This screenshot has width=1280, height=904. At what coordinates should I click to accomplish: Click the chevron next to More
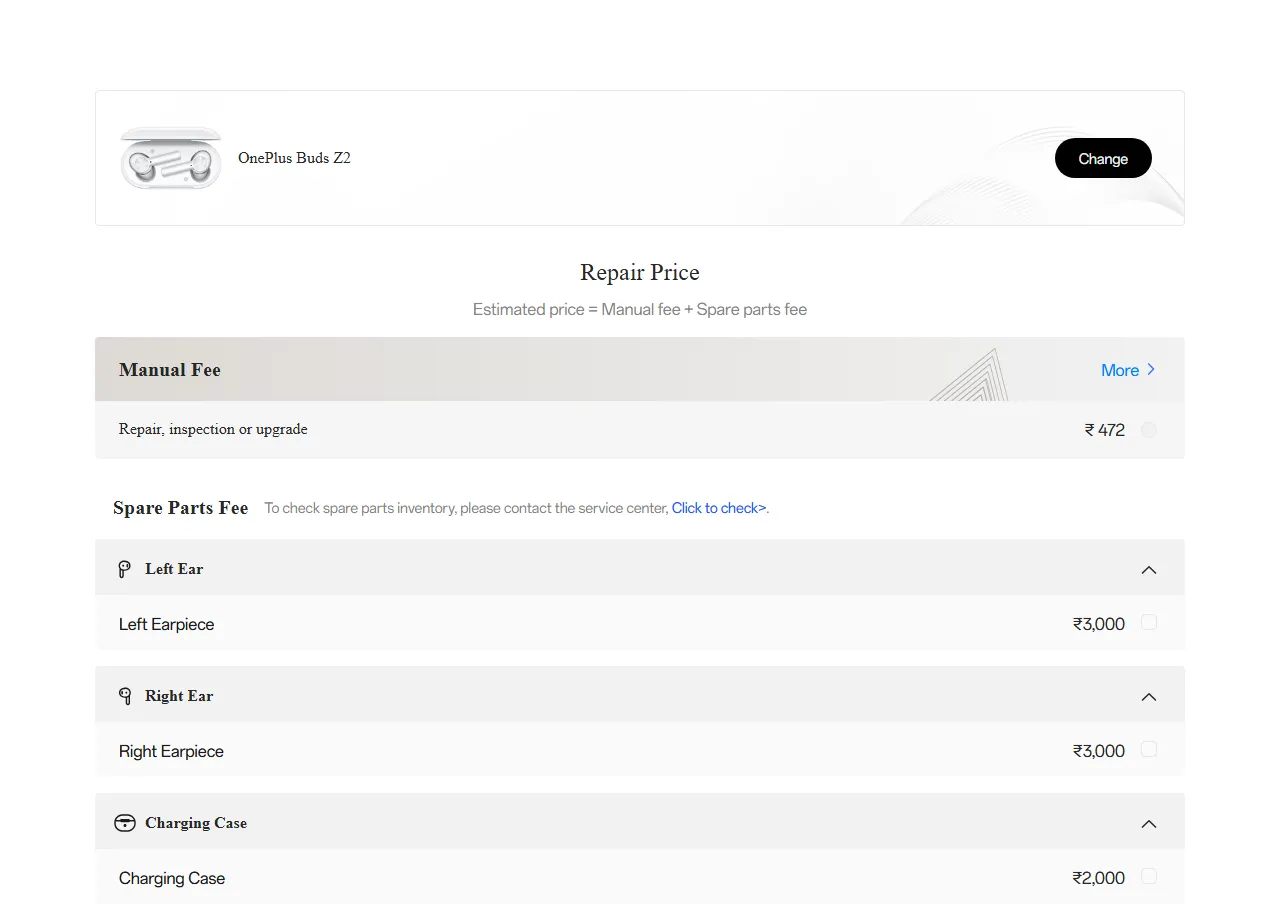coord(1151,370)
